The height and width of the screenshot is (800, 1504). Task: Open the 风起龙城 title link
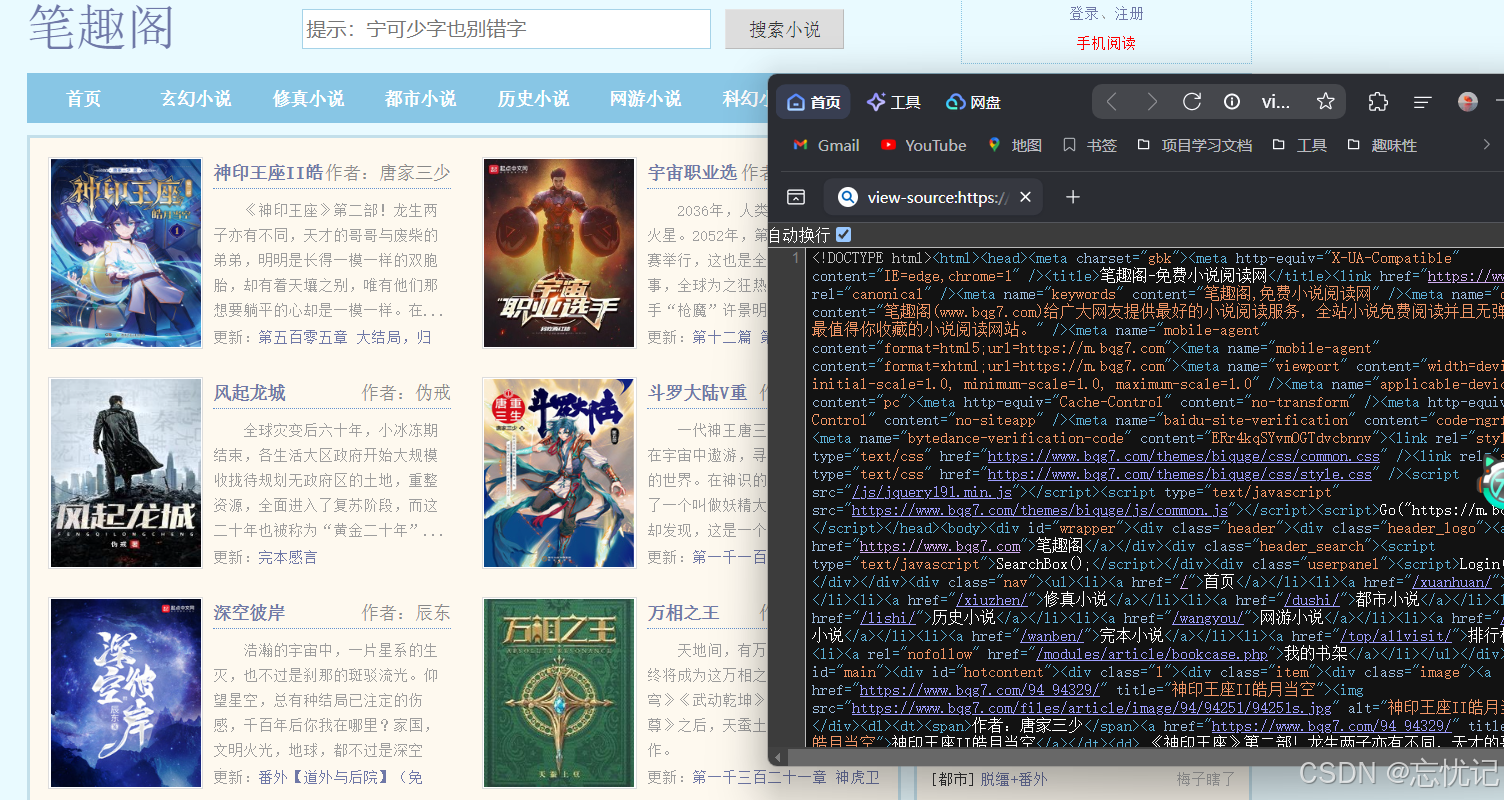(x=249, y=393)
